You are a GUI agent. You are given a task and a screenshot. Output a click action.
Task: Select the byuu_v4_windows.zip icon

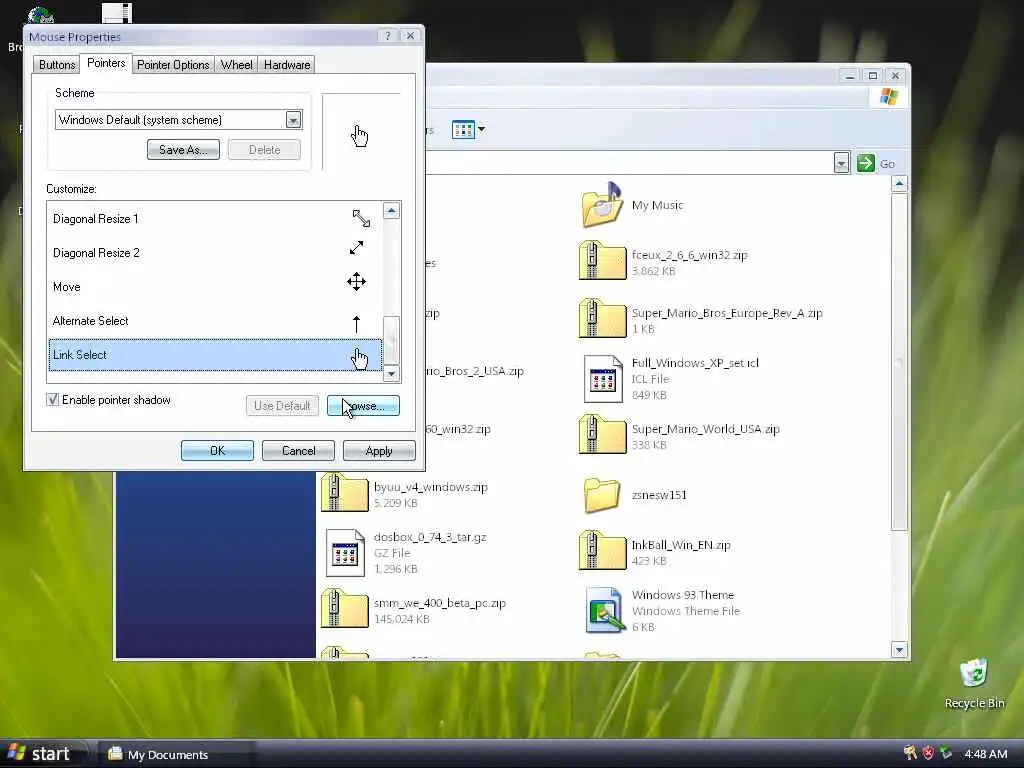pyautogui.click(x=344, y=492)
